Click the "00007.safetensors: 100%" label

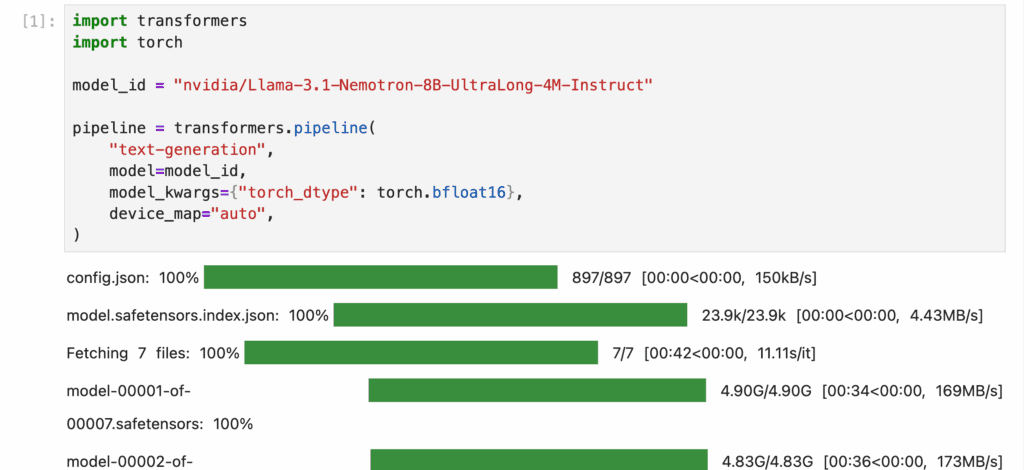pyautogui.click(x=160, y=423)
